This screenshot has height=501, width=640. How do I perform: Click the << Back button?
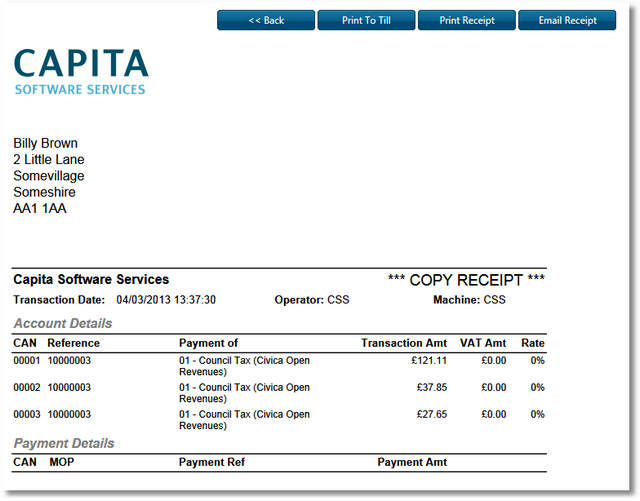click(x=266, y=20)
